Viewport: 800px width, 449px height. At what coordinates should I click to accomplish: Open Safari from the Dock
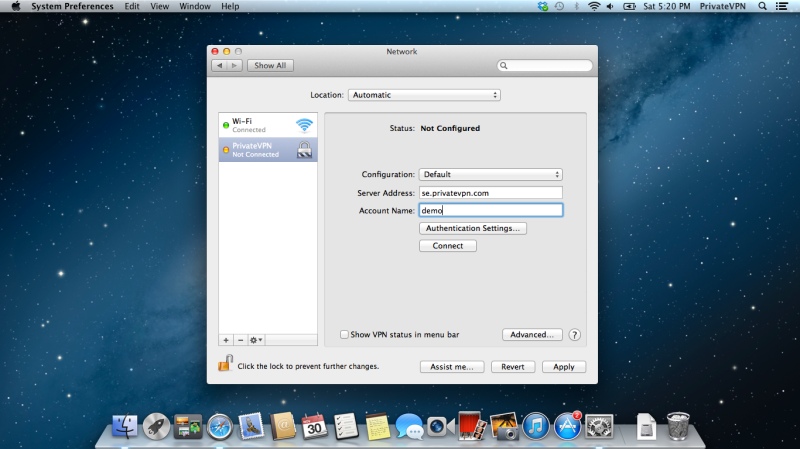[219, 427]
